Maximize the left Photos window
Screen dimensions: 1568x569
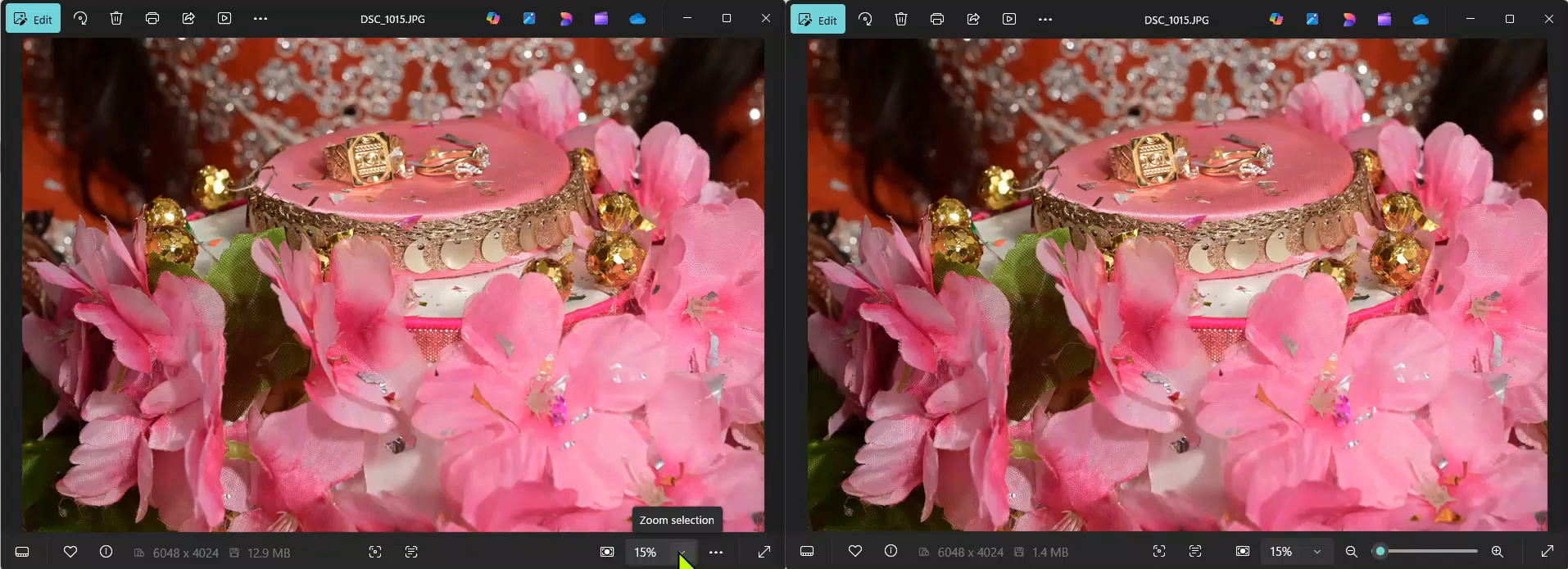[x=727, y=18]
